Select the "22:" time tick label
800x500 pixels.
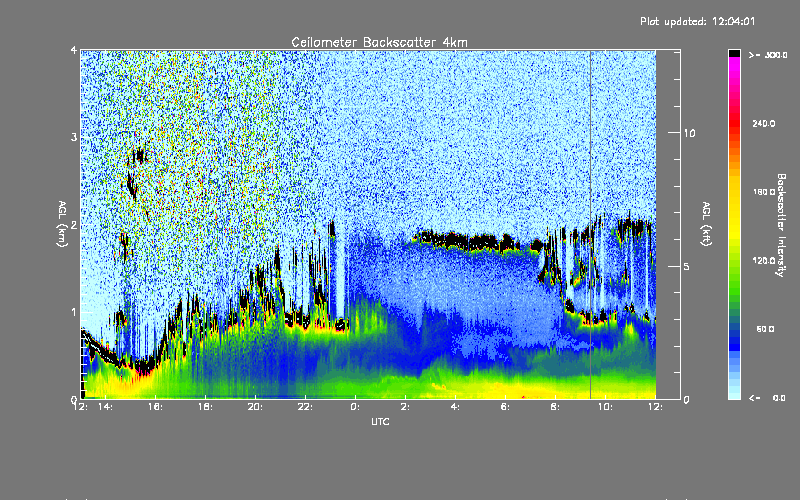305,407
